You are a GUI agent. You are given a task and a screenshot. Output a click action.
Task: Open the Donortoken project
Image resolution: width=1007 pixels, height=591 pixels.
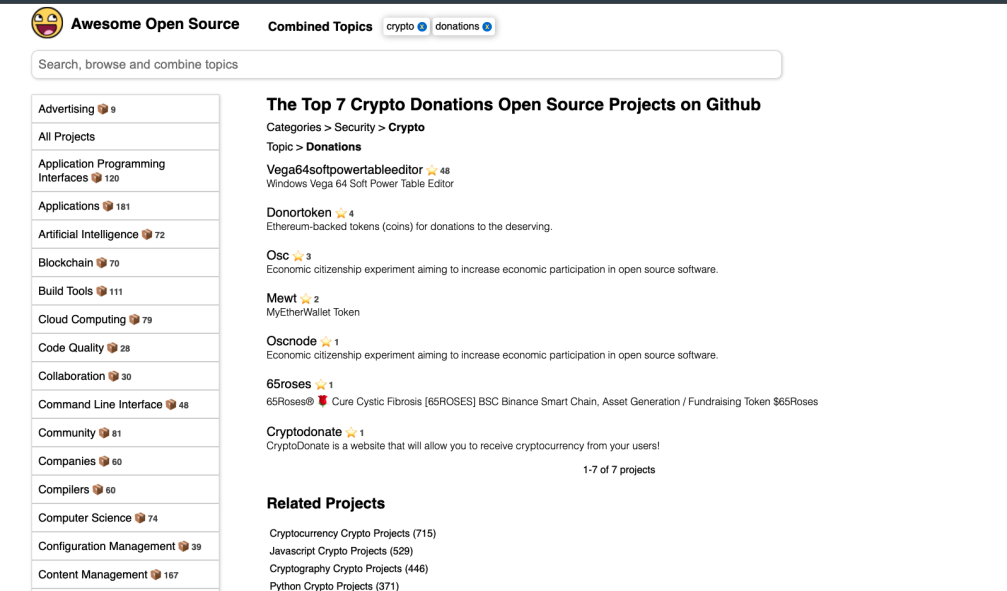299,213
